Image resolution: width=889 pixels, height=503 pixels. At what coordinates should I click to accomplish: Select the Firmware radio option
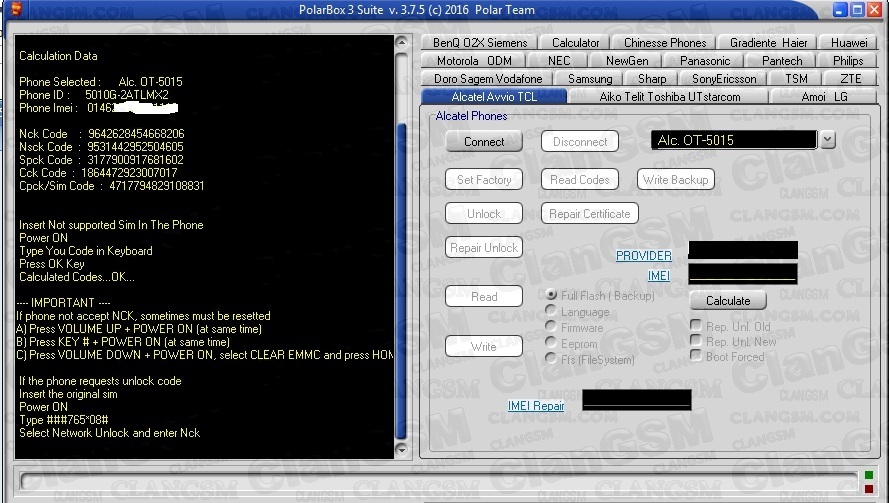click(x=551, y=327)
